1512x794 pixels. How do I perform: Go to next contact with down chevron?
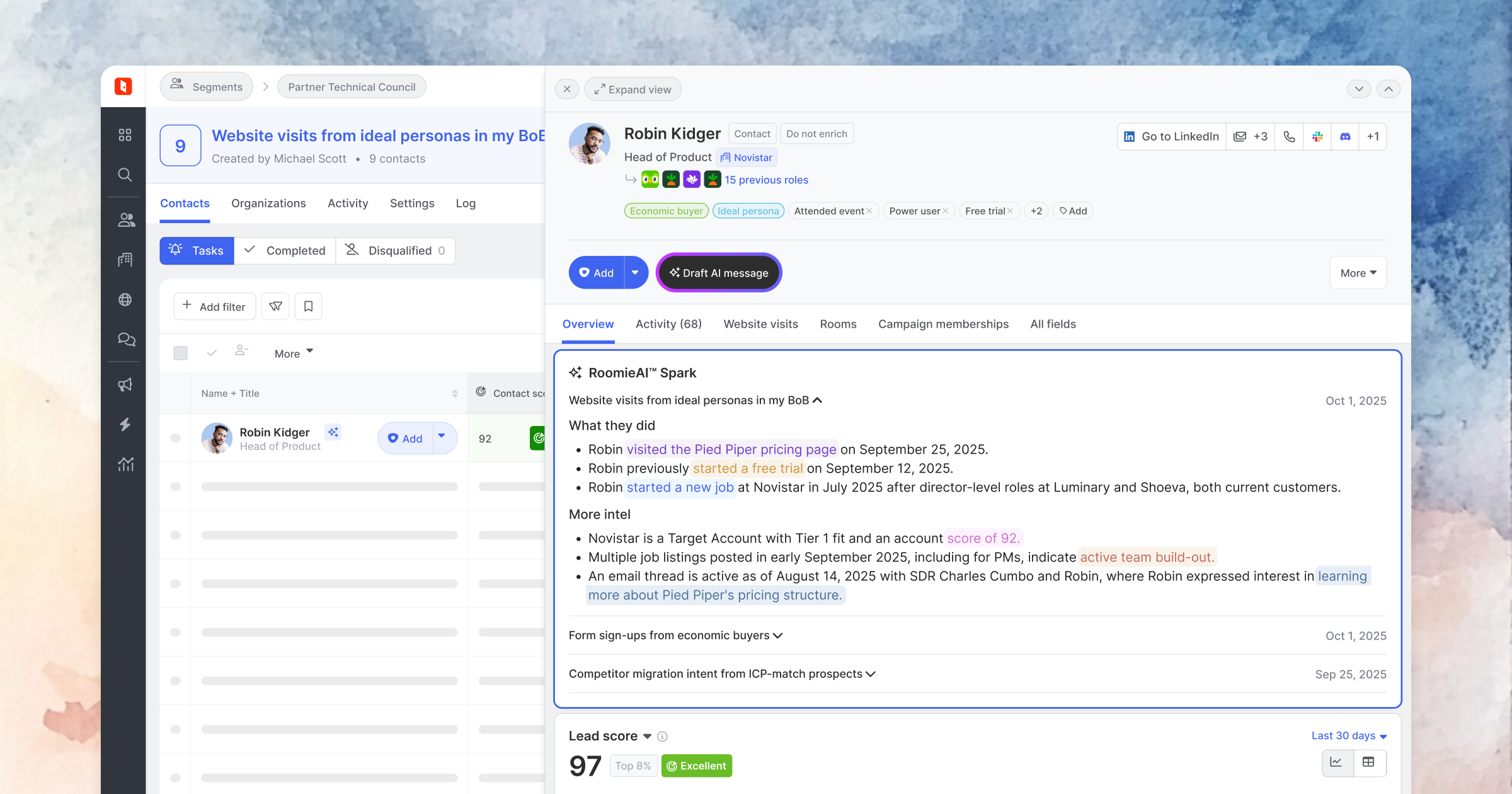(1359, 89)
